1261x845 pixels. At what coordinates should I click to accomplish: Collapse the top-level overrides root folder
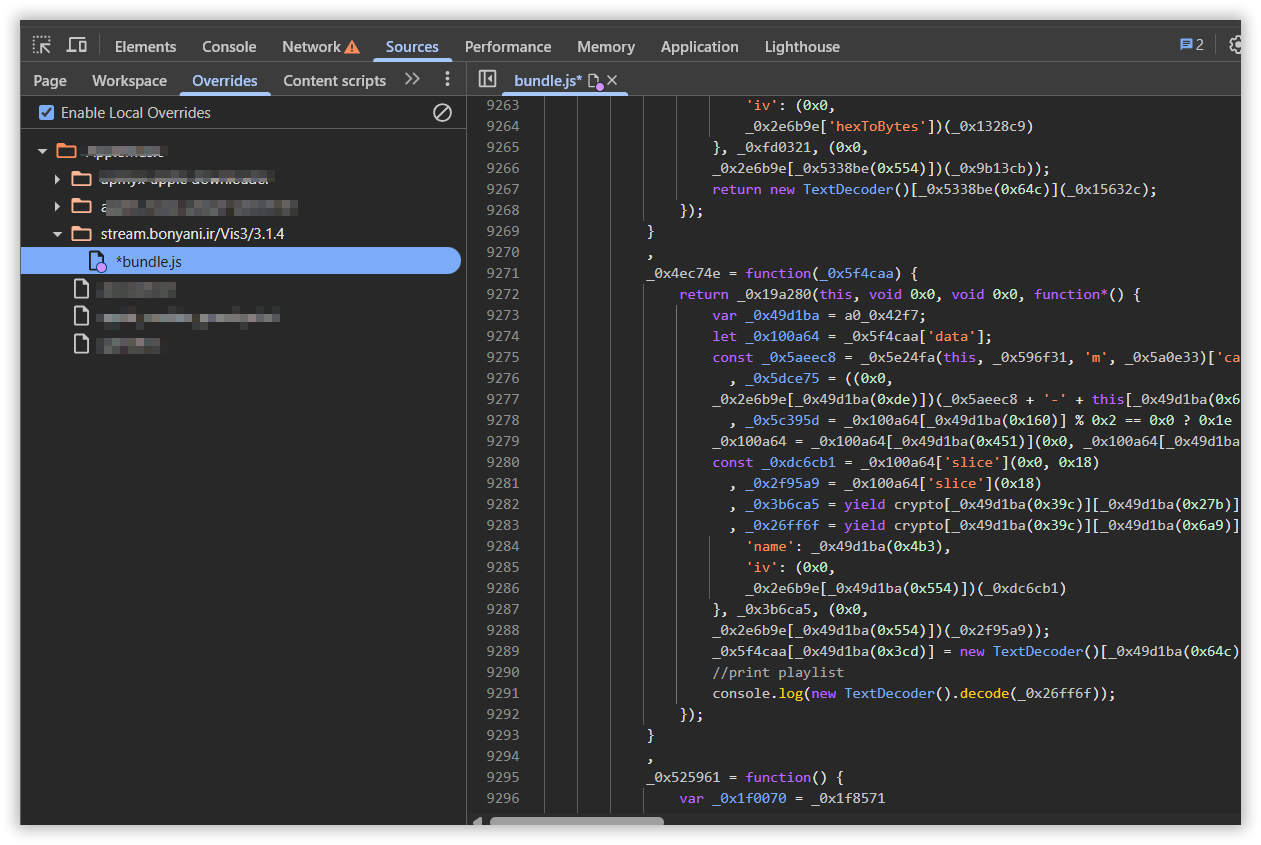pyautogui.click(x=42, y=151)
